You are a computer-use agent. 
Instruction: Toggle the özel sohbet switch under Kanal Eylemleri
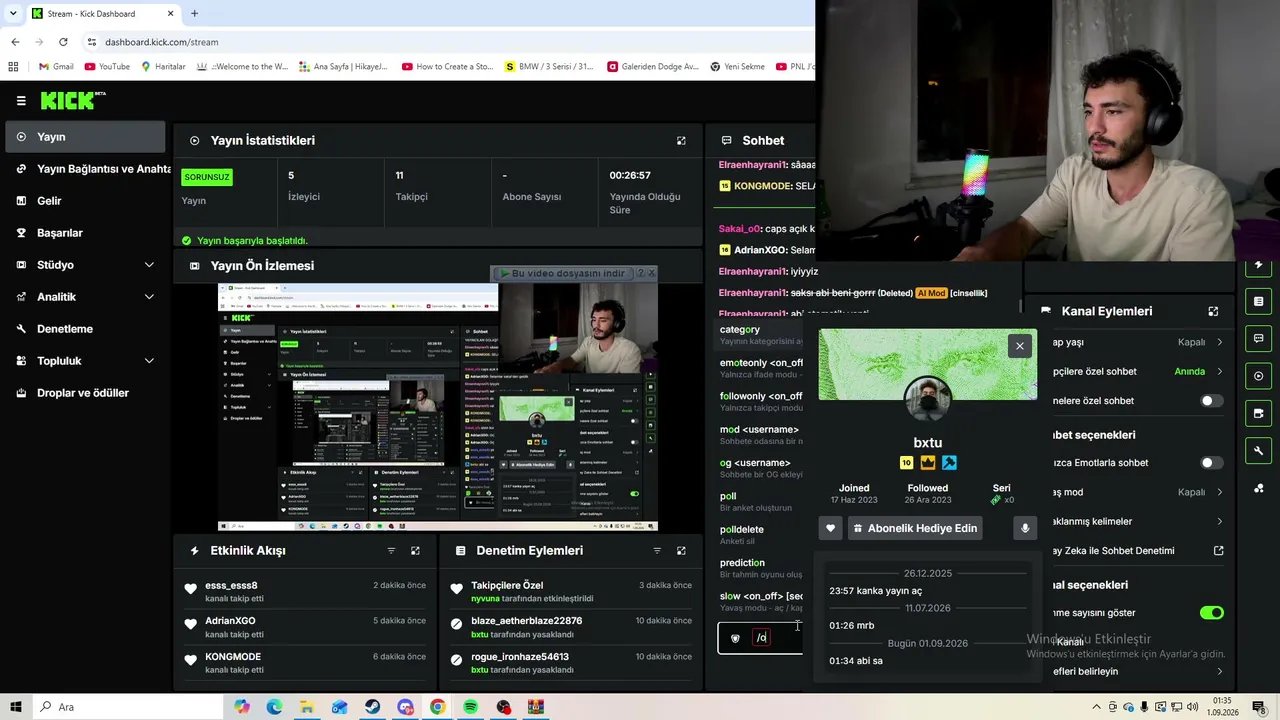click(1211, 401)
